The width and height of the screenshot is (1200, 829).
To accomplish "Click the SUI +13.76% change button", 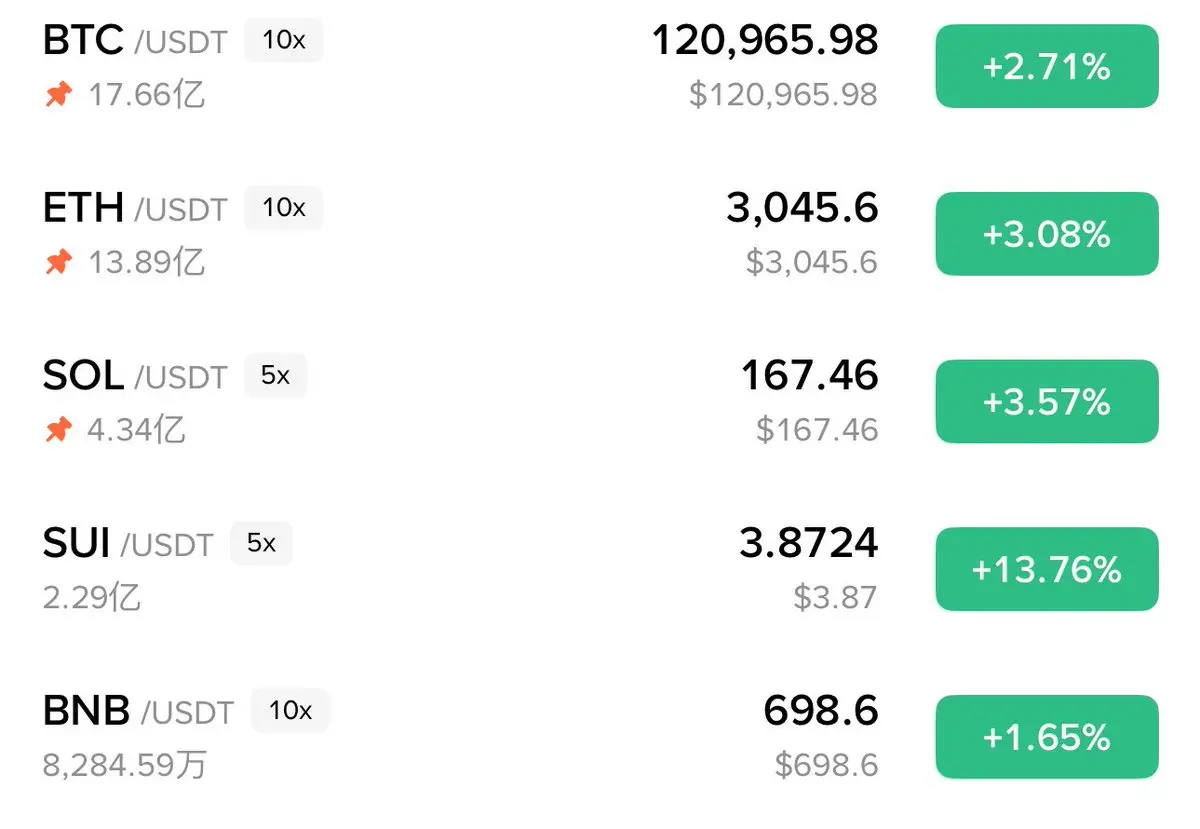I will coord(1047,570).
